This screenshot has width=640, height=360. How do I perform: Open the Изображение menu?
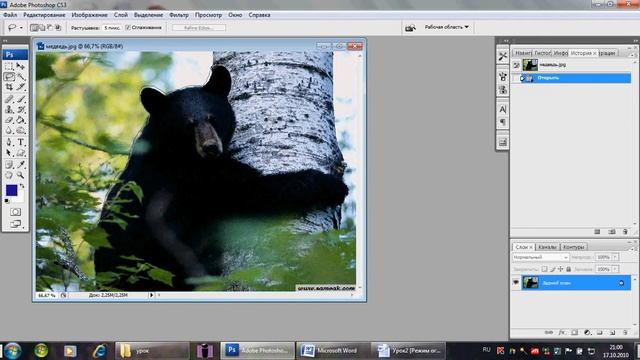89,15
